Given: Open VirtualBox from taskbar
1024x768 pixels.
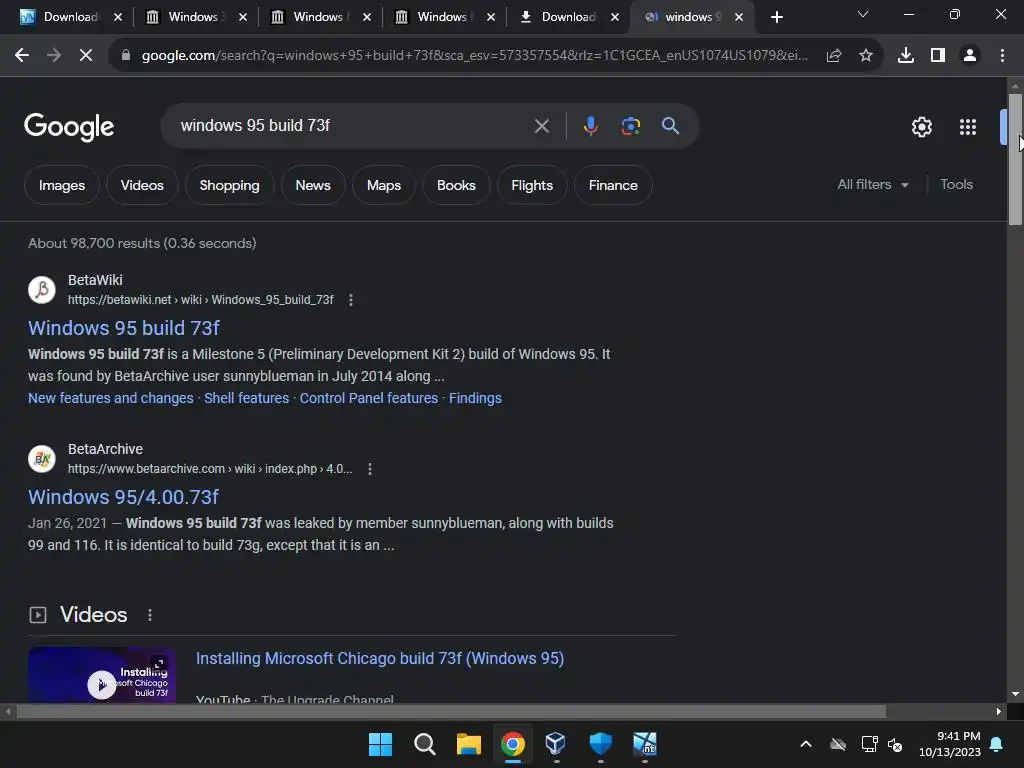Looking at the screenshot, I should click(556, 744).
